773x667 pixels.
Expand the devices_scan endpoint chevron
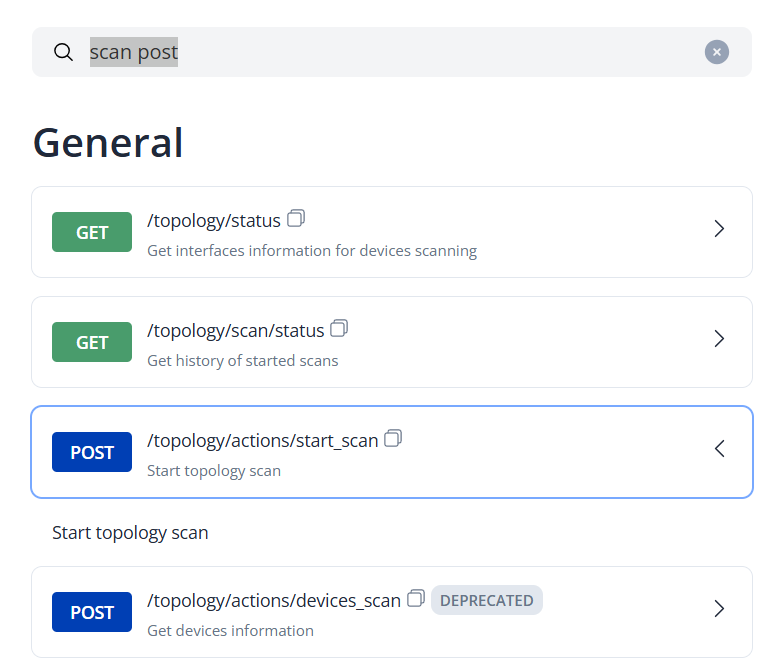pyautogui.click(x=719, y=609)
